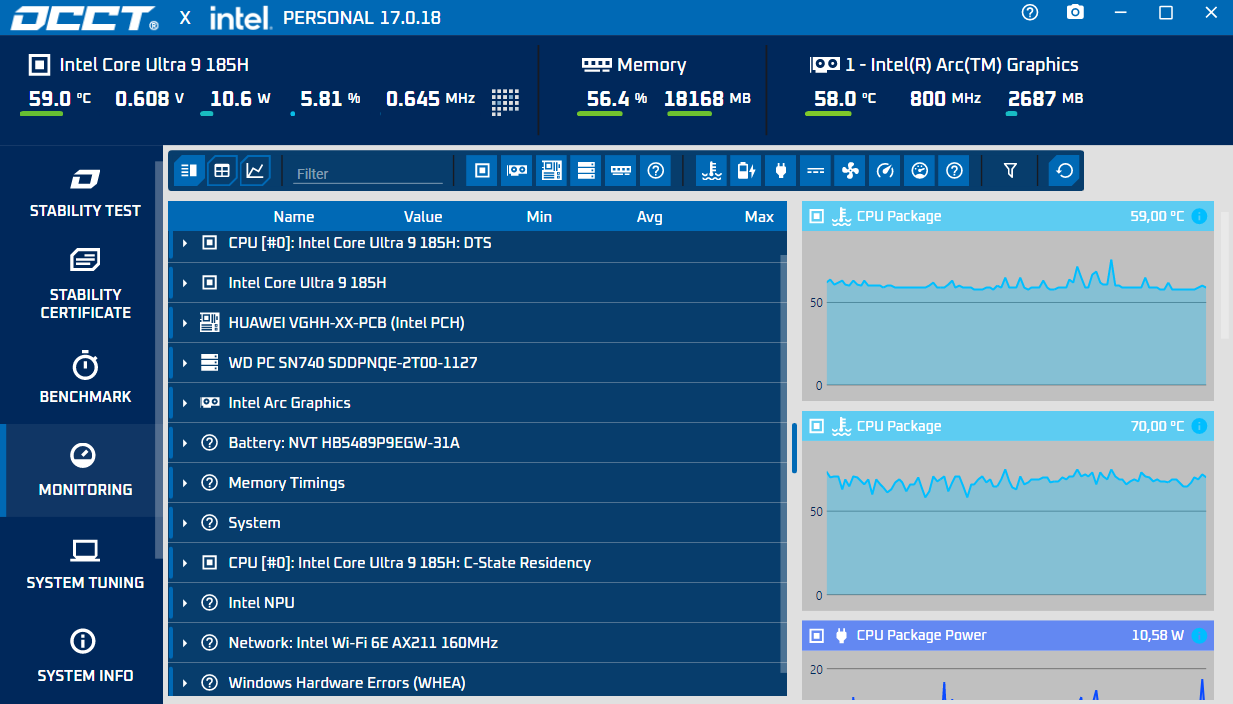This screenshot has width=1233, height=704.
Task: Click the 18168 MB memory value
Action: point(707,99)
